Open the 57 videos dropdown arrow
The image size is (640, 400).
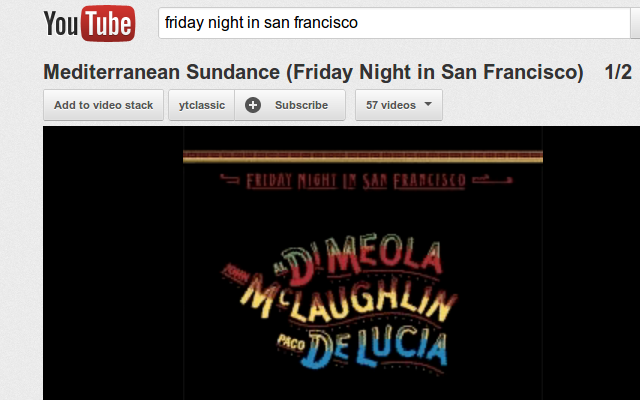pyautogui.click(x=428, y=104)
